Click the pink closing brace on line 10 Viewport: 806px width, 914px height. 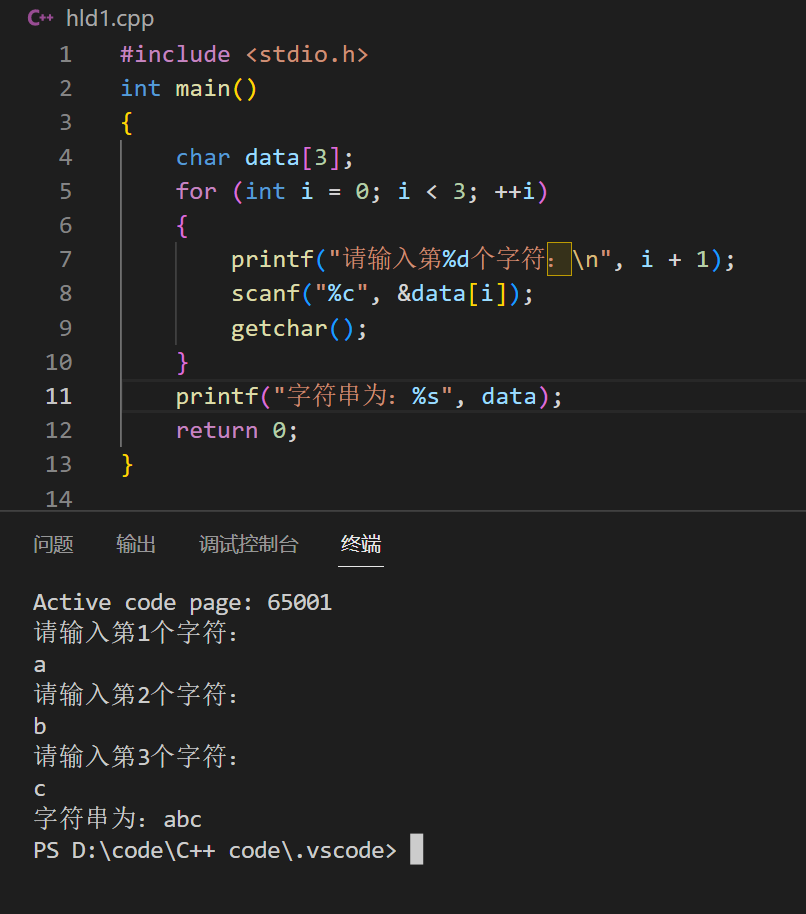[x=182, y=363]
